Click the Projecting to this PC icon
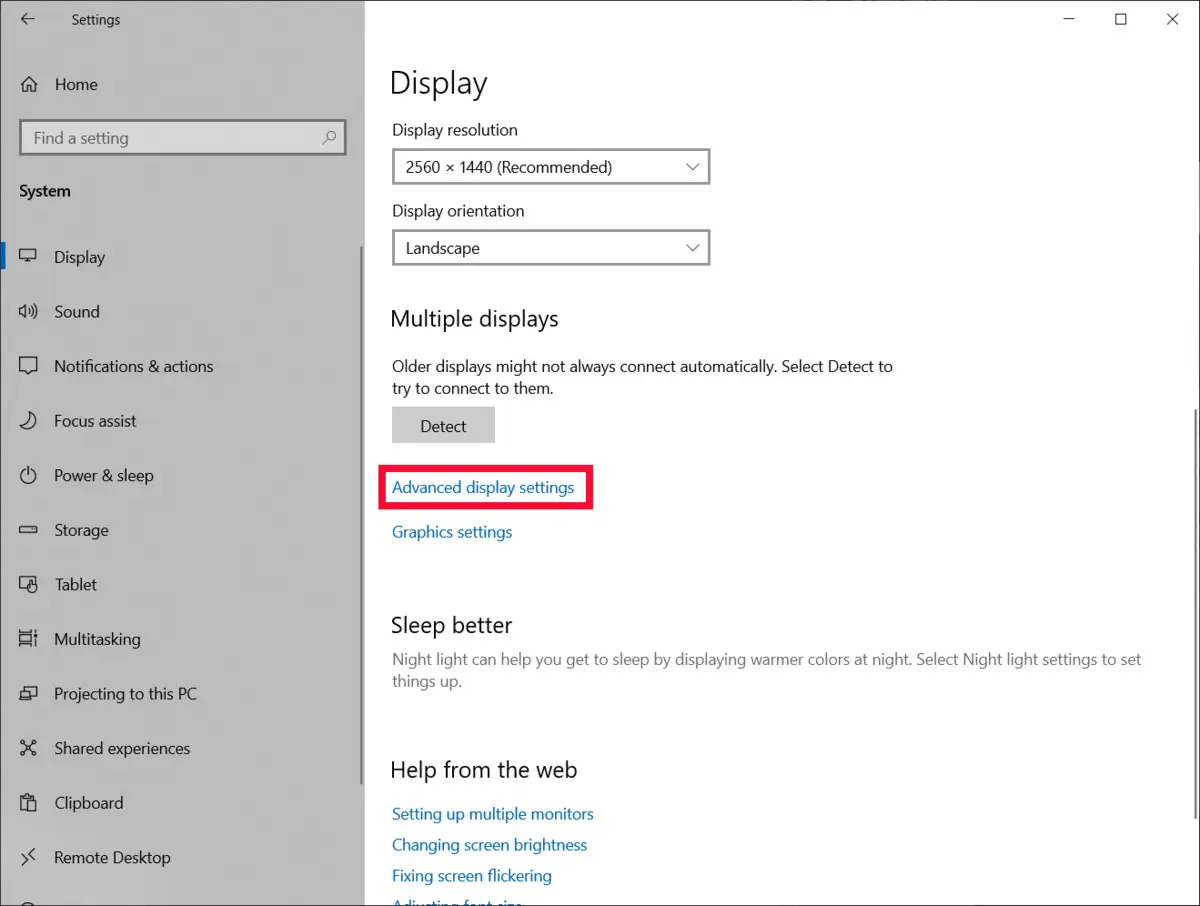This screenshot has width=1200, height=906. [x=29, y=694]
